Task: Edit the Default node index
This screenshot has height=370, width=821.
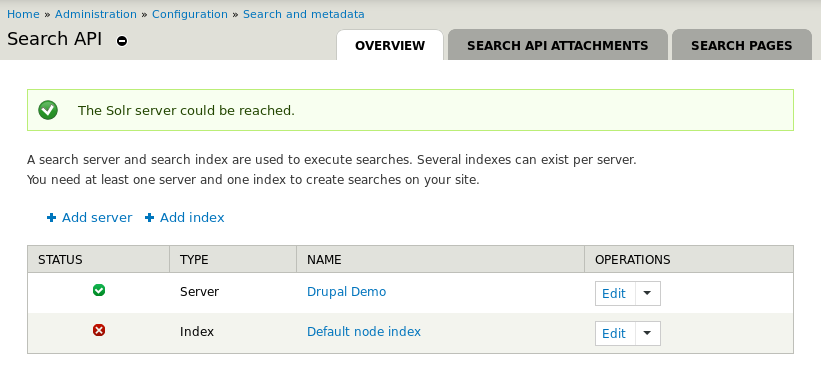Action: (x=614, y=334)
